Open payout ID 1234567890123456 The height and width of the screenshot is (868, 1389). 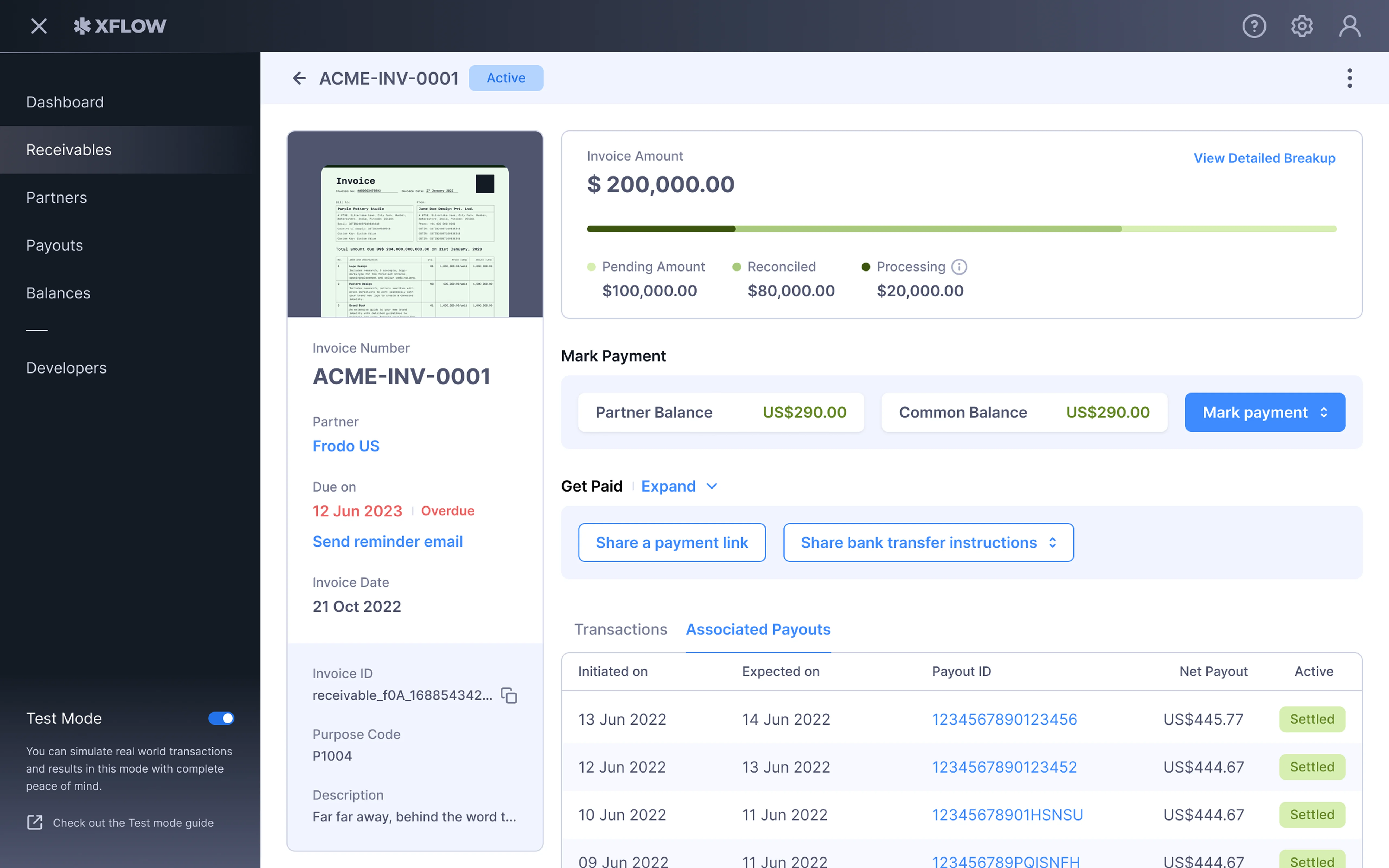1004,719
